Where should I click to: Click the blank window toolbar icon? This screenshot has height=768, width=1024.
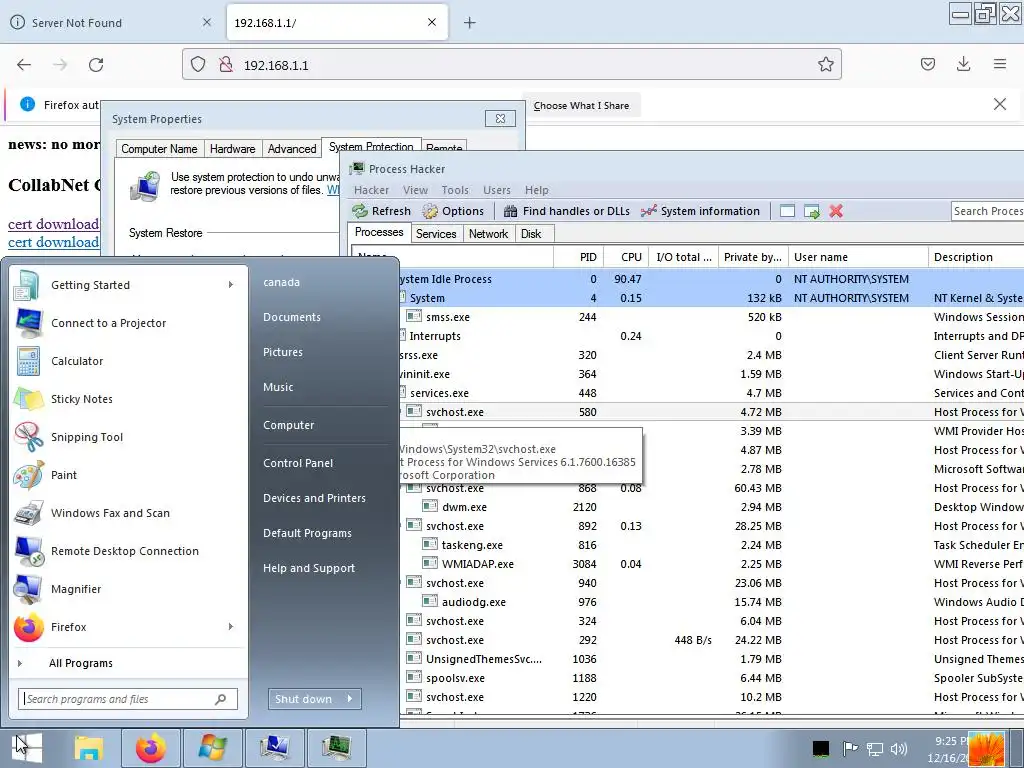[788, 211]
